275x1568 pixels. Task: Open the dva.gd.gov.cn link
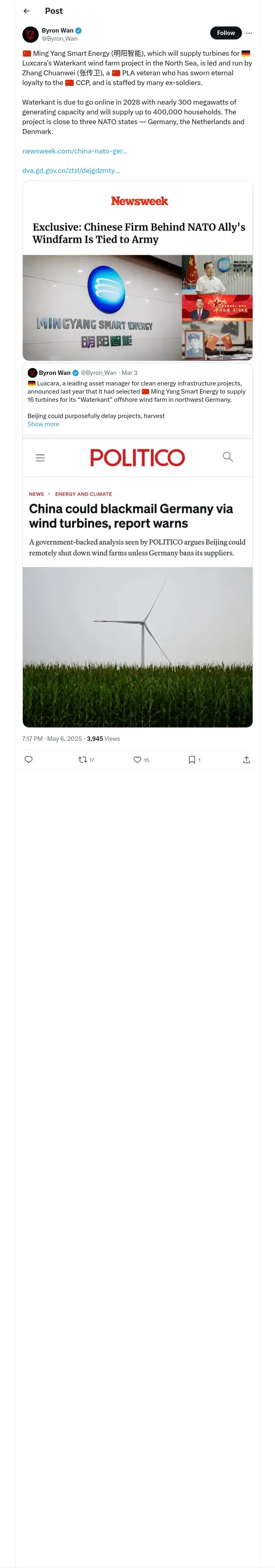71,171
